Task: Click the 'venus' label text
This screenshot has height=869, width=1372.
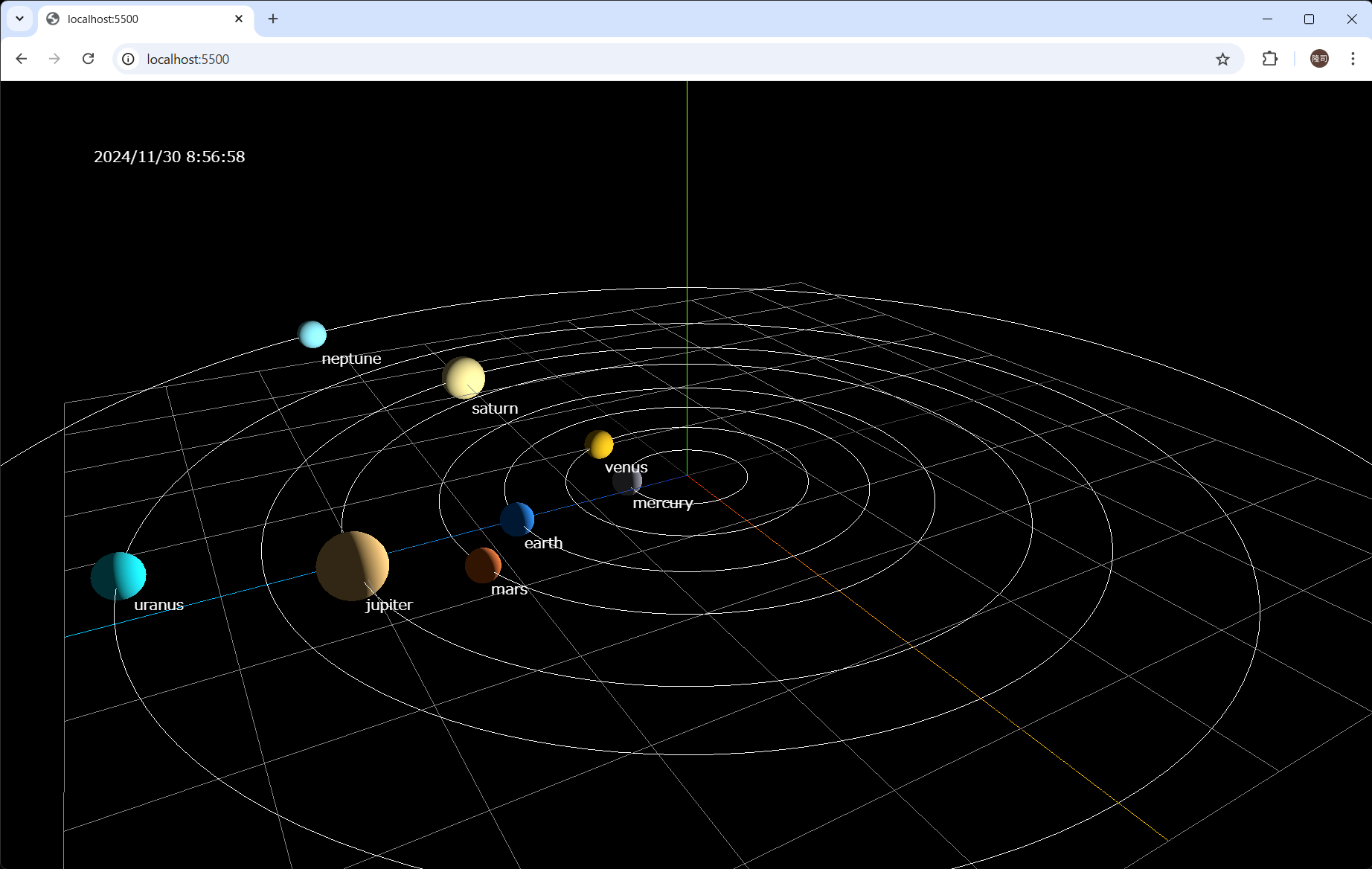Action: pyautogui.click(x=626, y=467)
